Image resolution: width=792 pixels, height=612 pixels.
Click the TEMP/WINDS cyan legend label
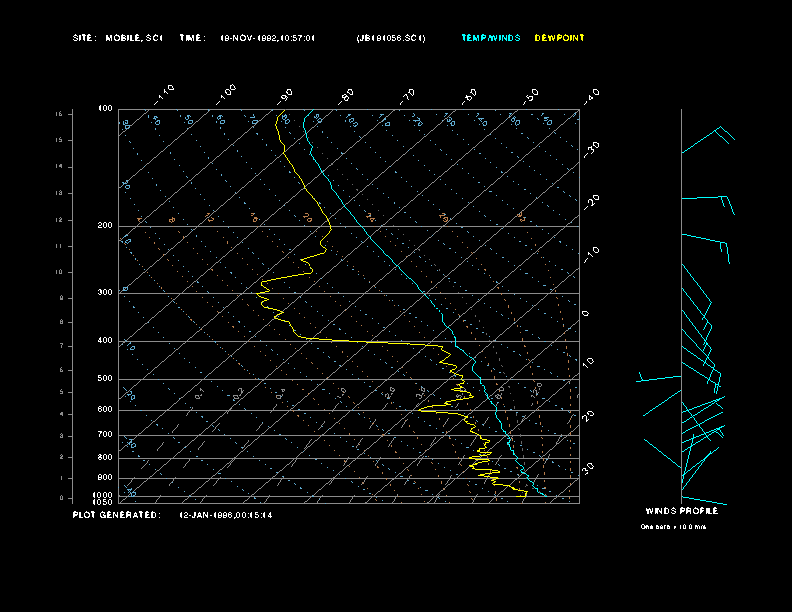click(490, 38)
